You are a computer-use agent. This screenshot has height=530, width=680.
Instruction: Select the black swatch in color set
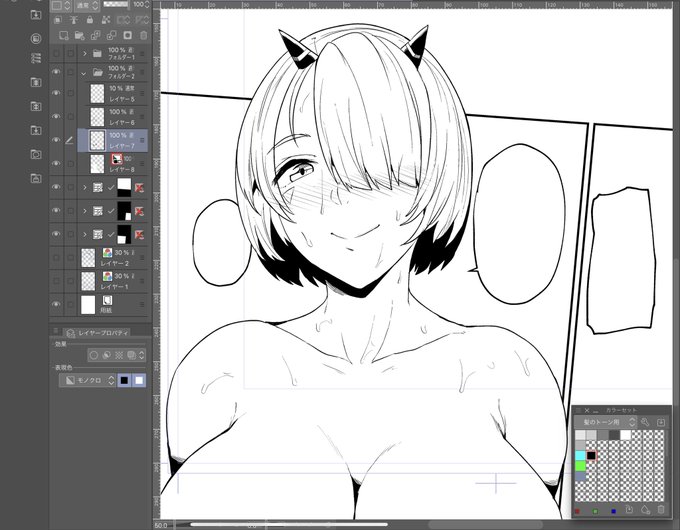point(591,456)
